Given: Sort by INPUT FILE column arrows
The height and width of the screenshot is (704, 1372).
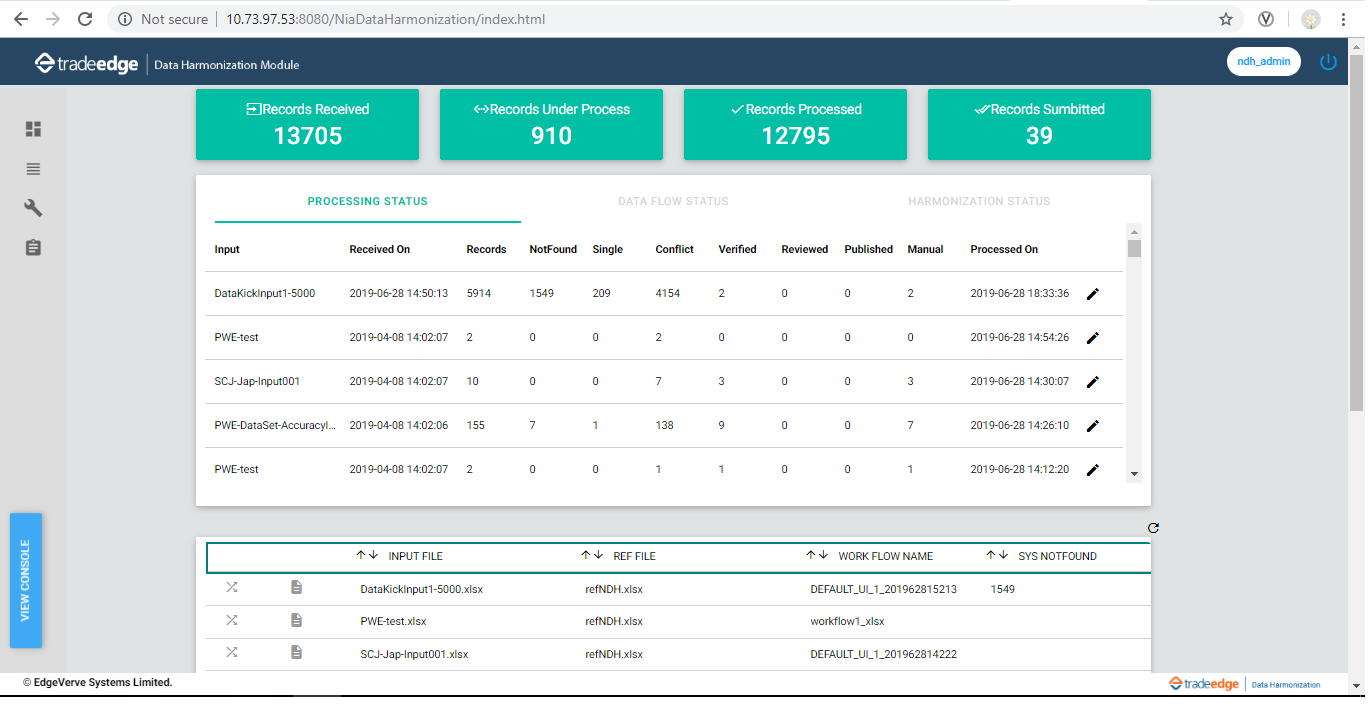Looking at the screenshot, I should point(367,556).
